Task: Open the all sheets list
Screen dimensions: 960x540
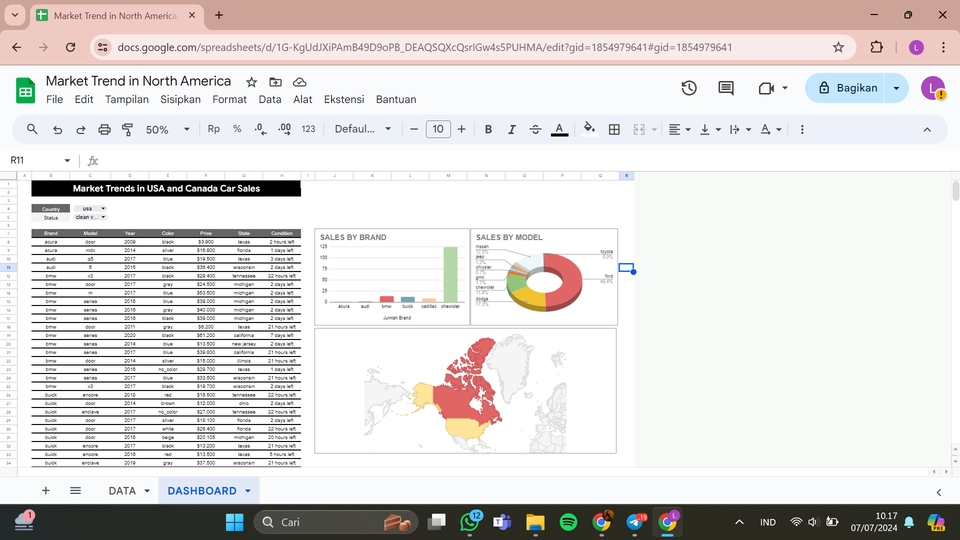Action: tap(75, 490)
